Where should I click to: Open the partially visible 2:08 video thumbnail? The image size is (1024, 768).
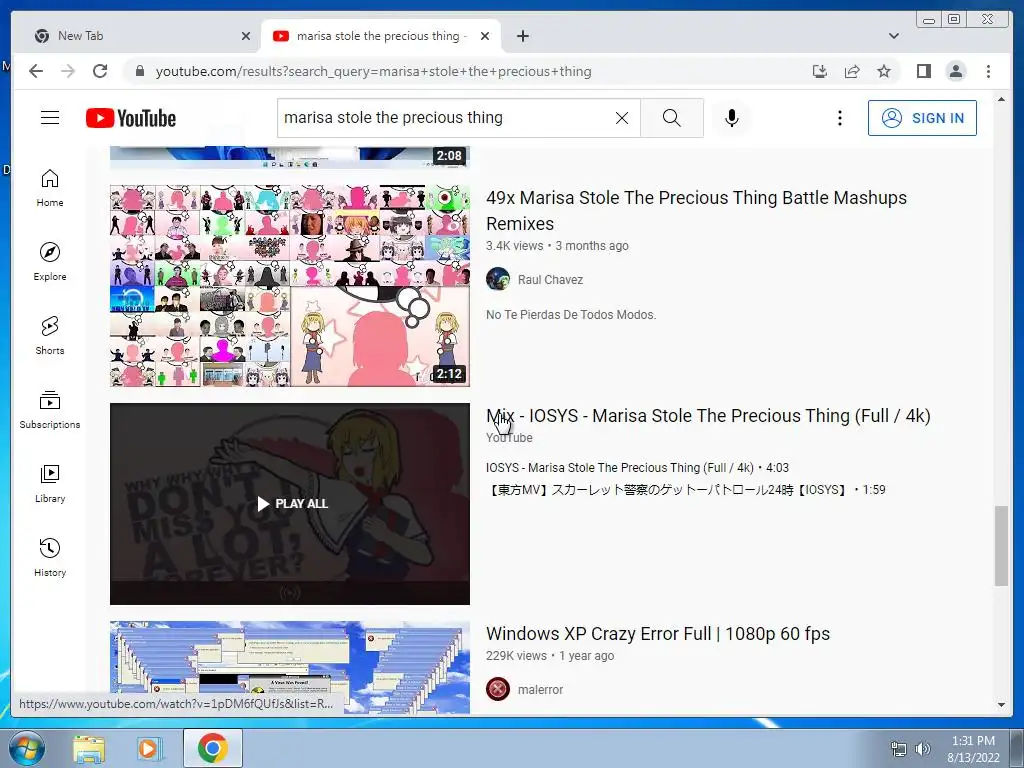[289, 157]
